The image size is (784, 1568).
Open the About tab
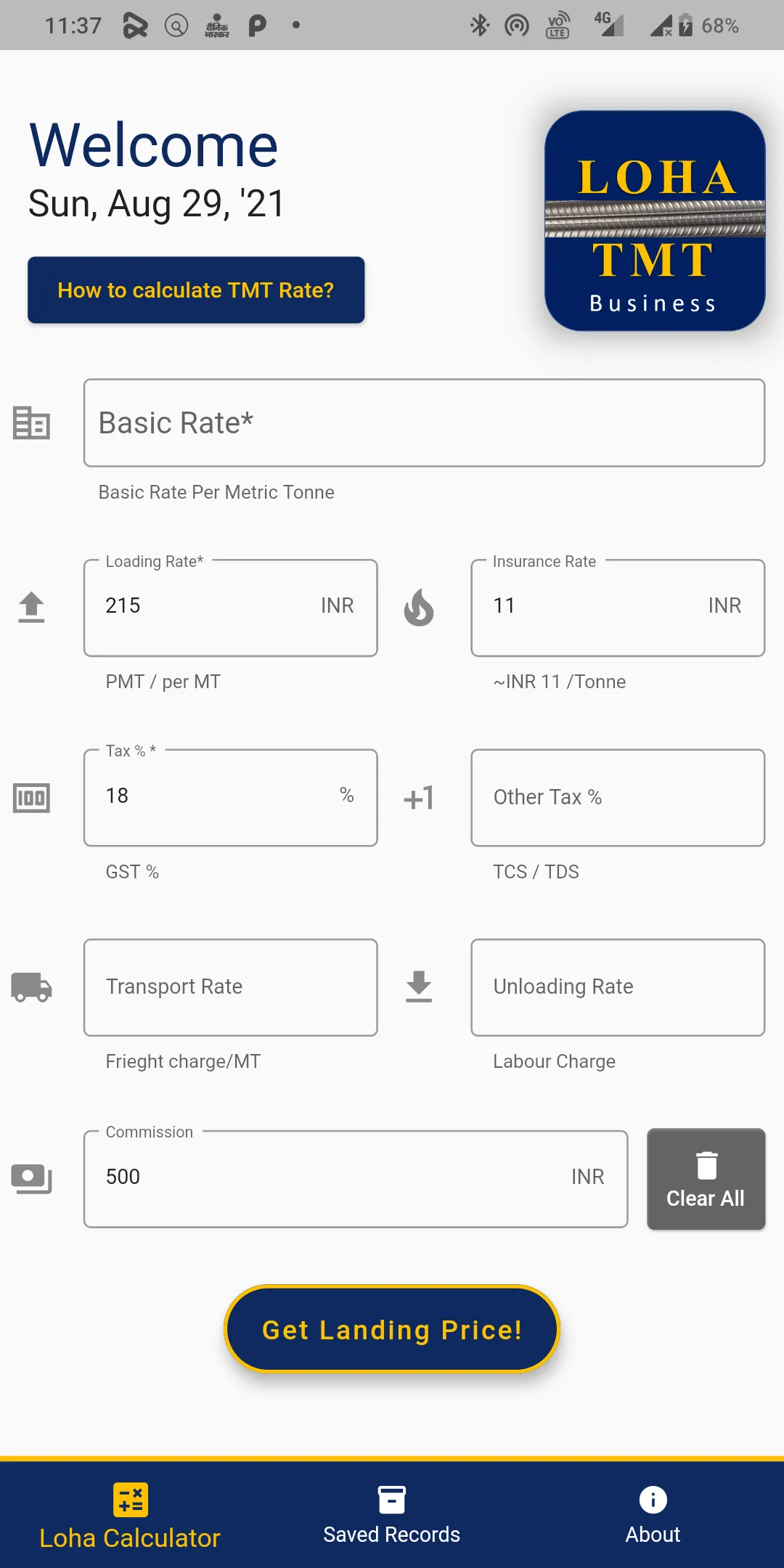[x=653, y=1515]
